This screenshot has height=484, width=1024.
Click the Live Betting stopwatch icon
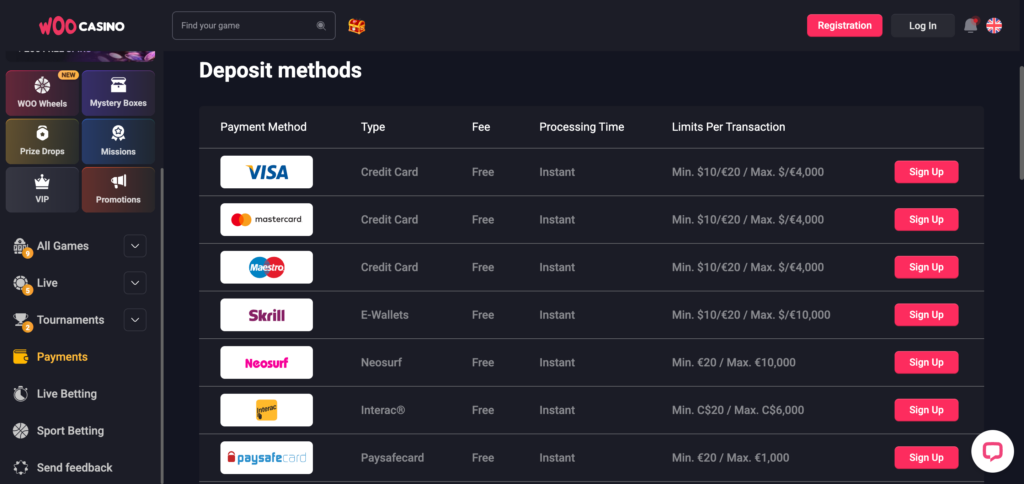[x=21, y=394]
